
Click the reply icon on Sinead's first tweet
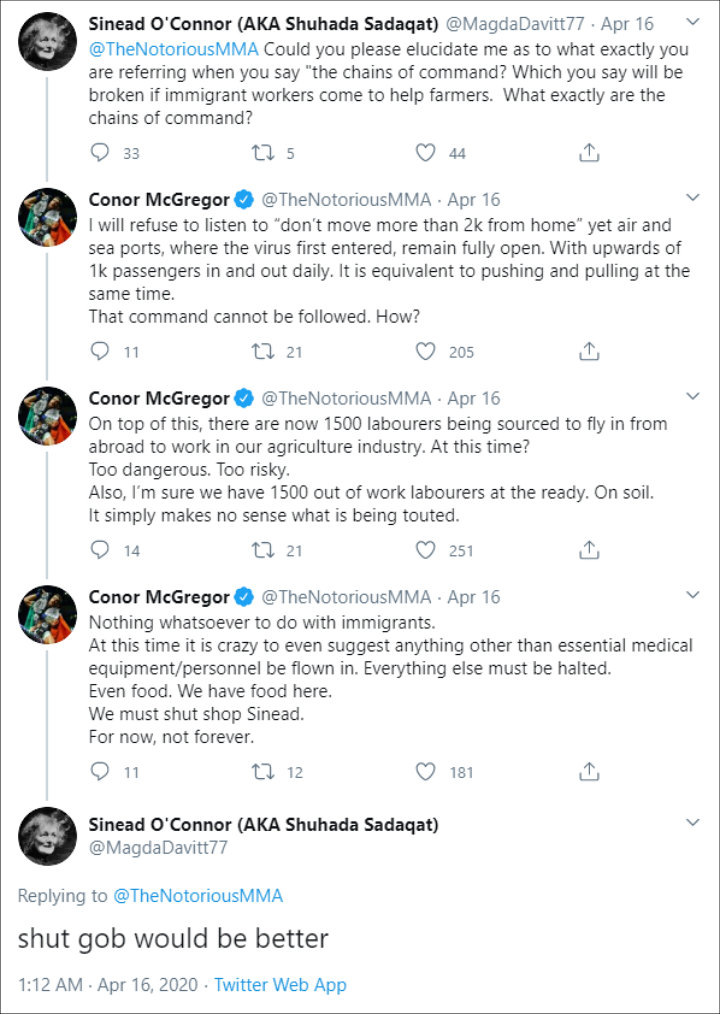tap(98, 153)
